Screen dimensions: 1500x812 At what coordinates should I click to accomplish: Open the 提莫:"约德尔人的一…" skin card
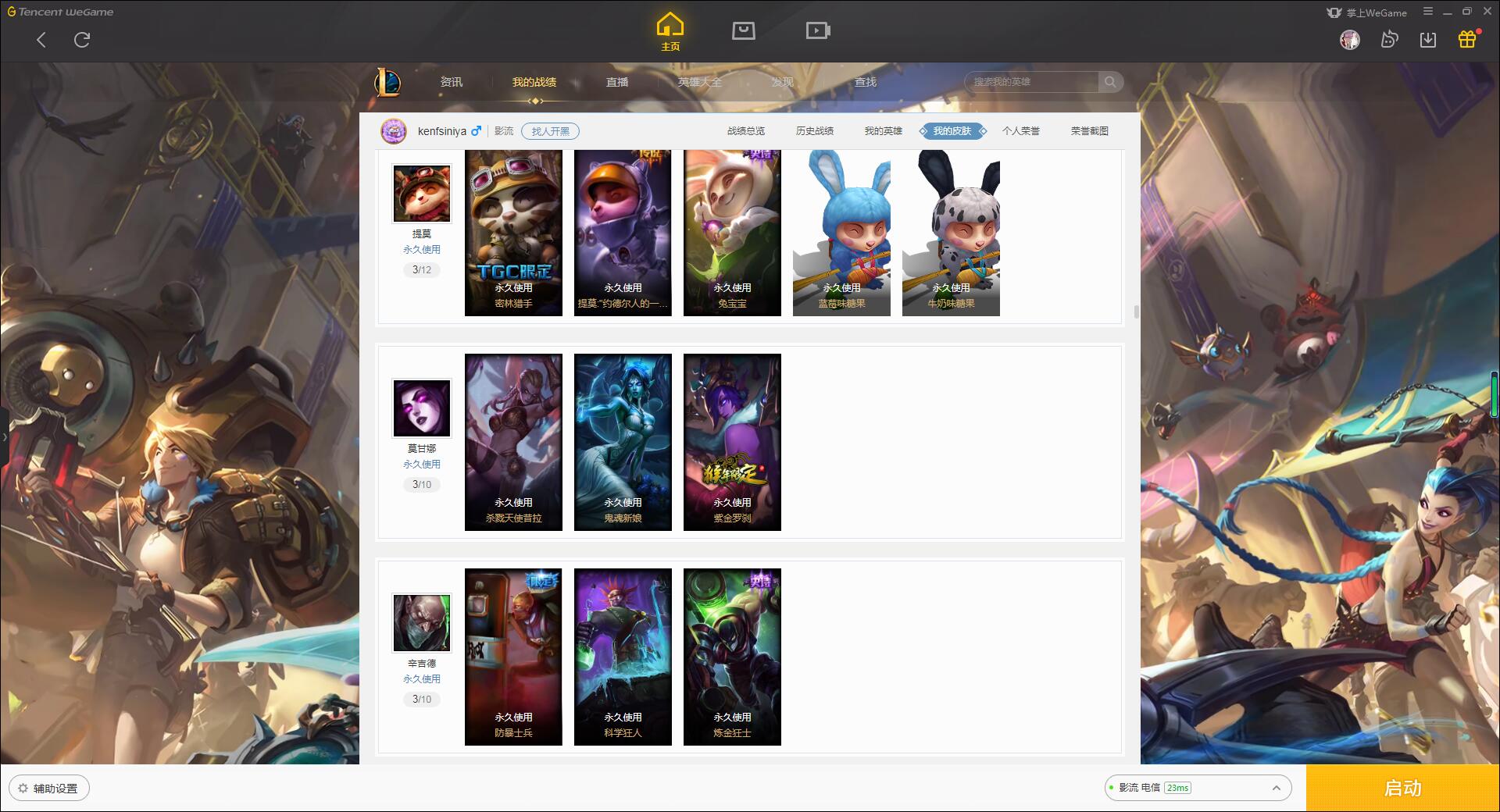[x=623, y=233]
